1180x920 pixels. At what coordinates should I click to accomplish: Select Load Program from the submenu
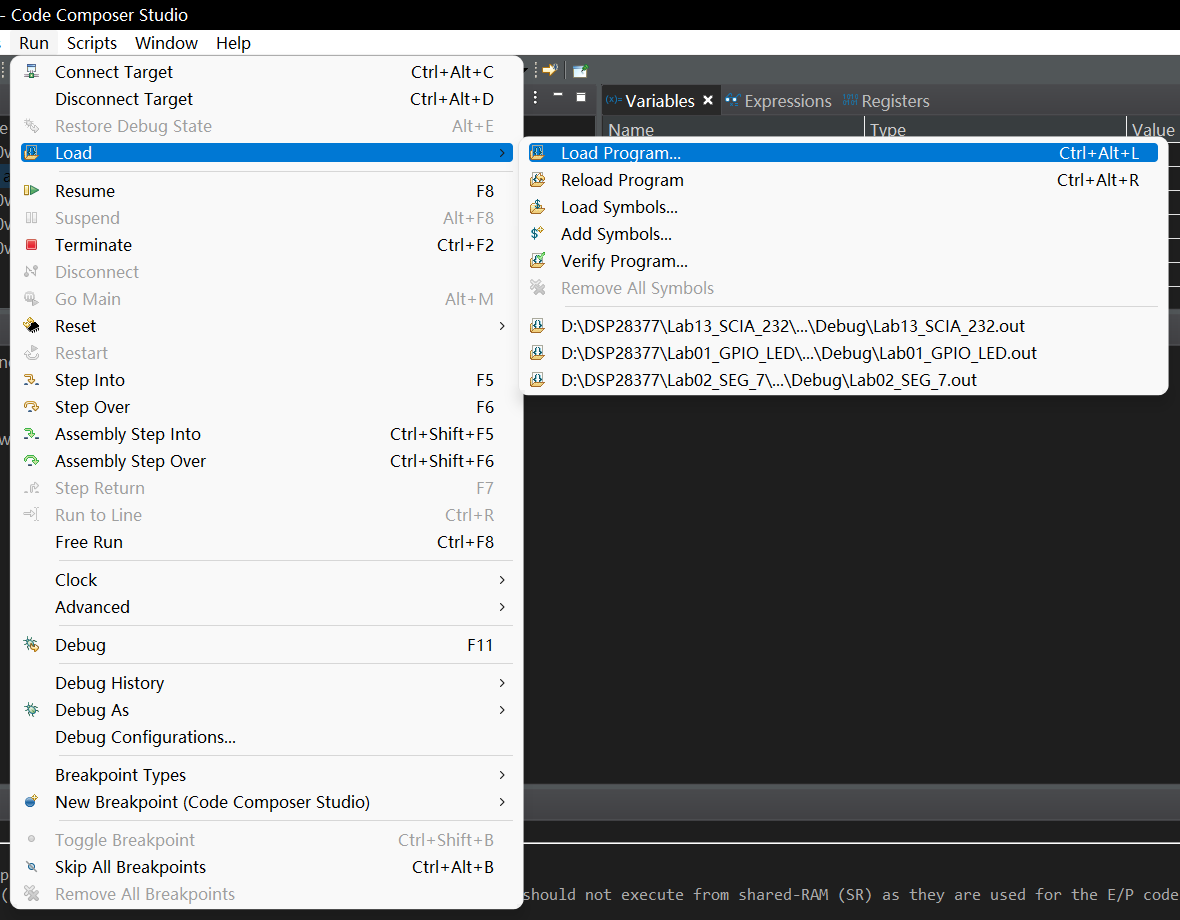620,153
